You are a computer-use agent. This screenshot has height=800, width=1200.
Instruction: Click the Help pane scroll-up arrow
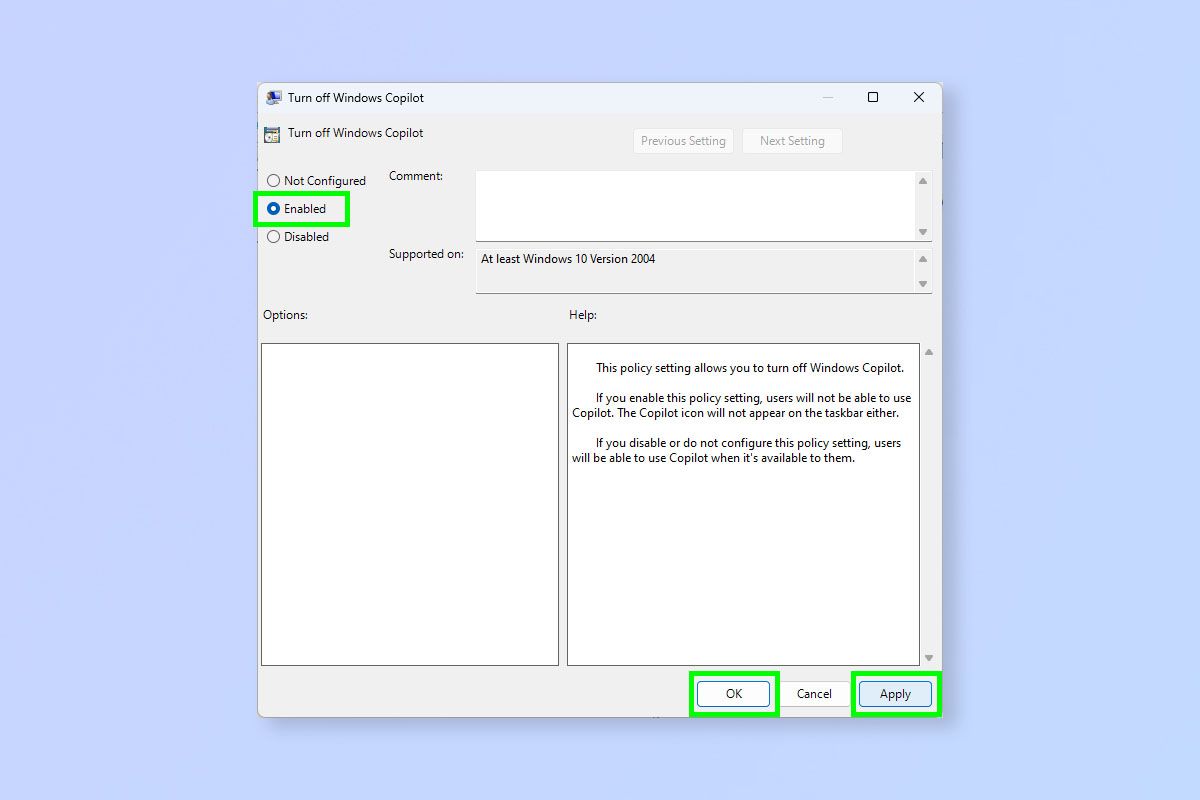click(928, 351)
